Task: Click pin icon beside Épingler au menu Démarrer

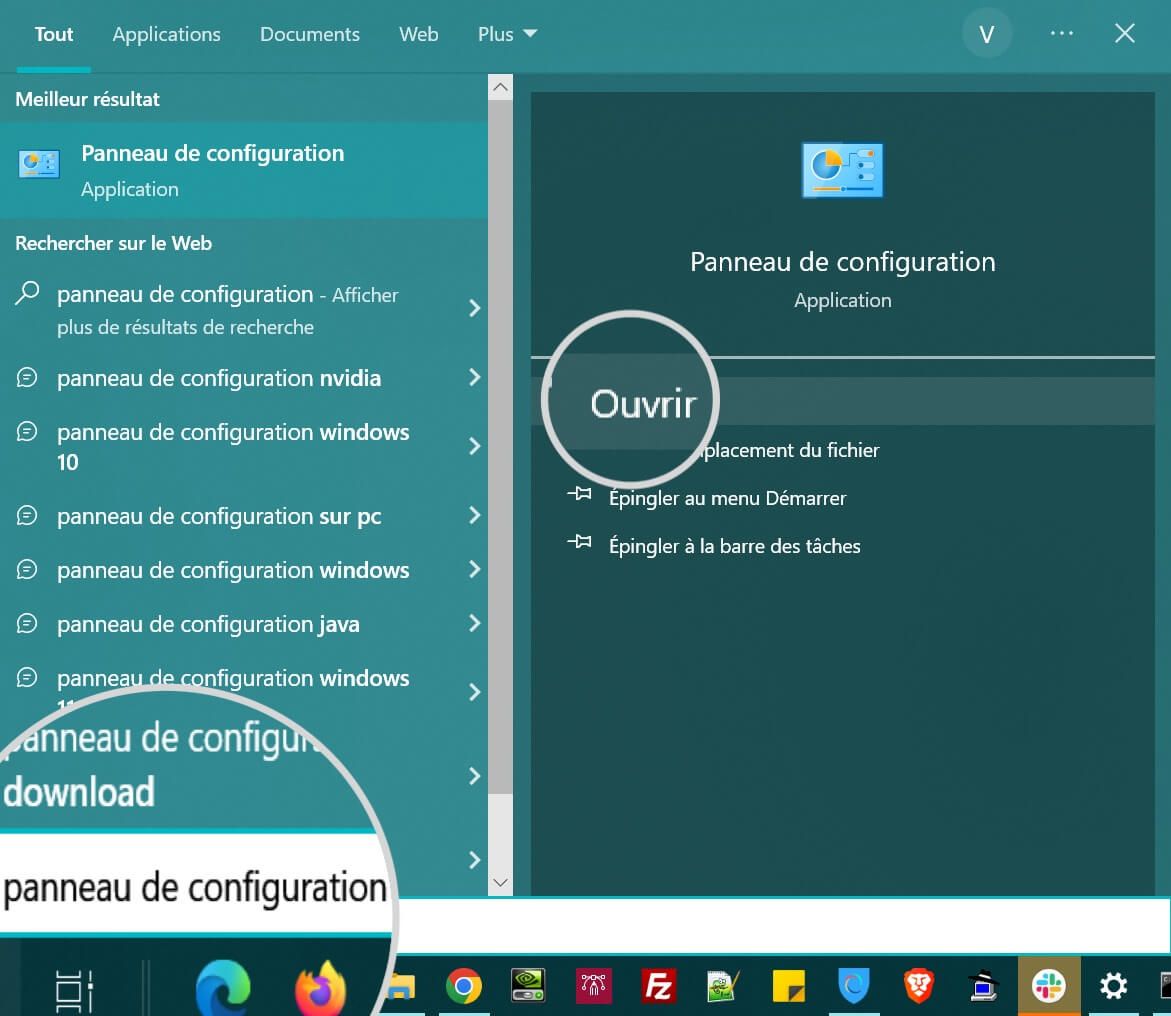Action: 580,494
